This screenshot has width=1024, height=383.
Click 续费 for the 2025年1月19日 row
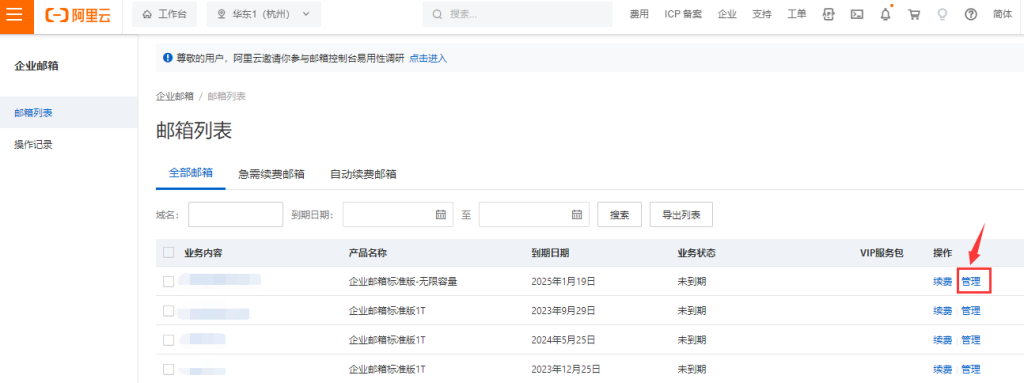942,282
